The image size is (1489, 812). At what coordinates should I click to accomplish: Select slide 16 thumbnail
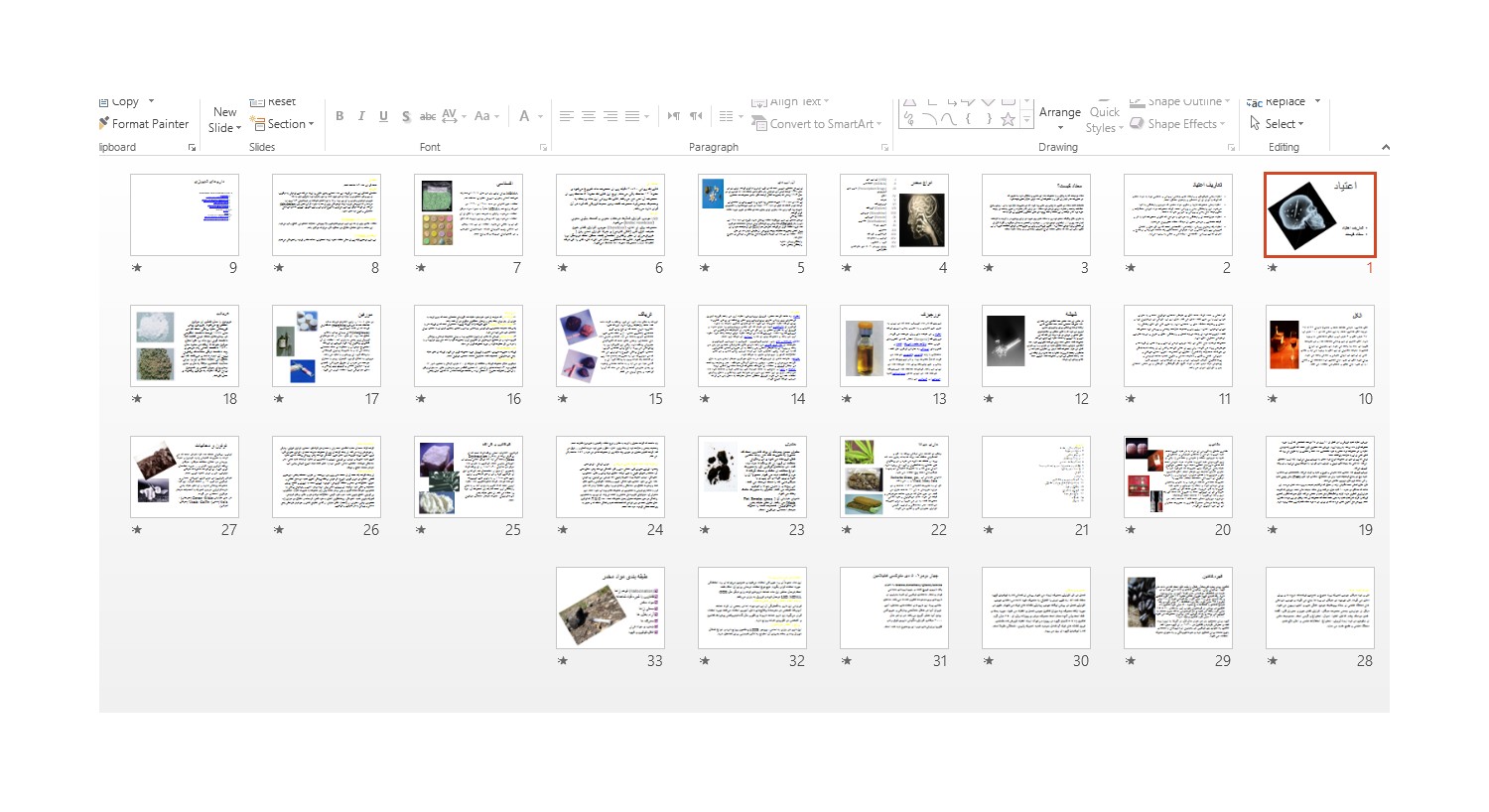[469, 345]
